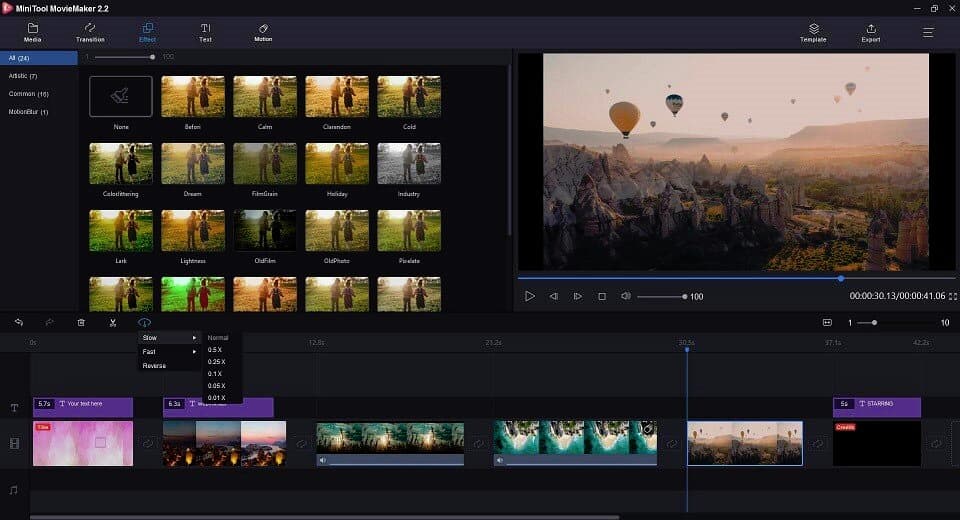Open the Template button
This screenshot has width=960, height=520.
tap(813, 32)
